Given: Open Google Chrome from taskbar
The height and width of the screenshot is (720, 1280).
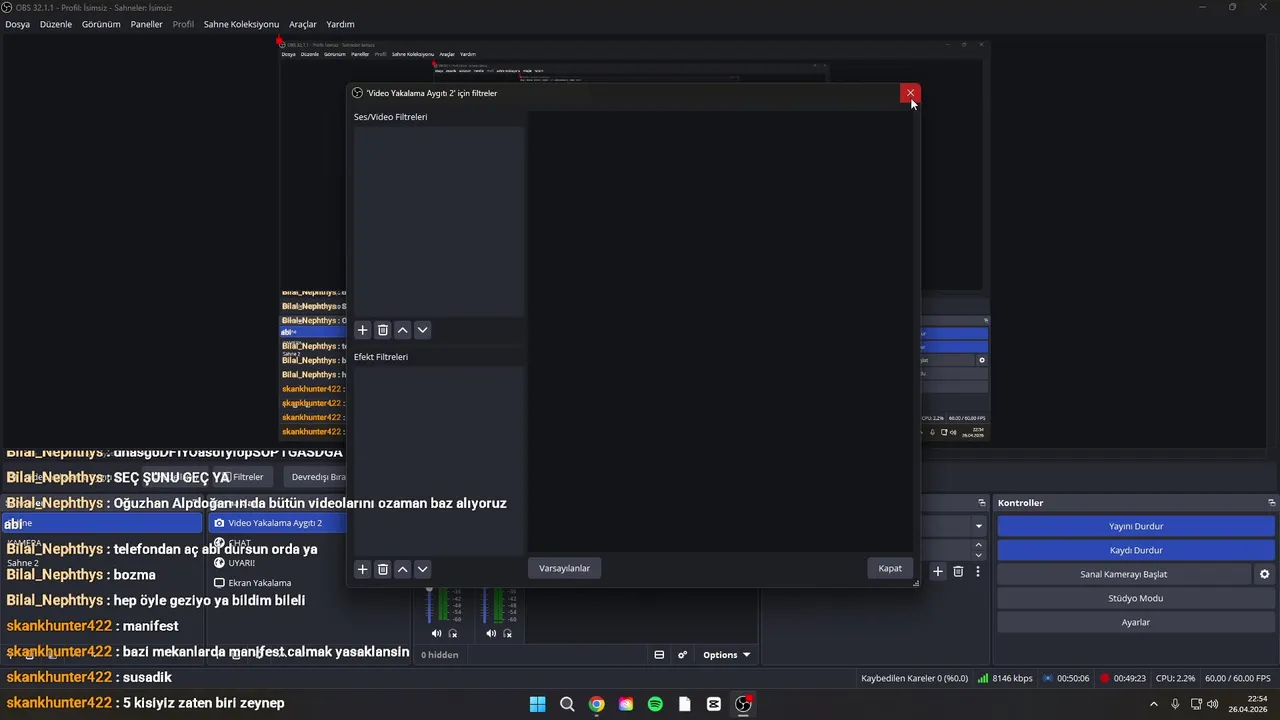Looking at the screenshot, I should click(x=596, y=704).
